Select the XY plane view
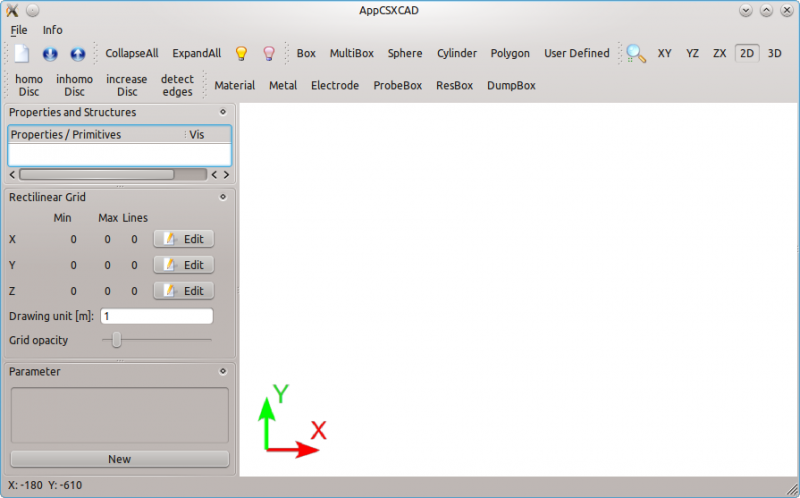Viewport: 800px width, 498px height. (665, 54)
